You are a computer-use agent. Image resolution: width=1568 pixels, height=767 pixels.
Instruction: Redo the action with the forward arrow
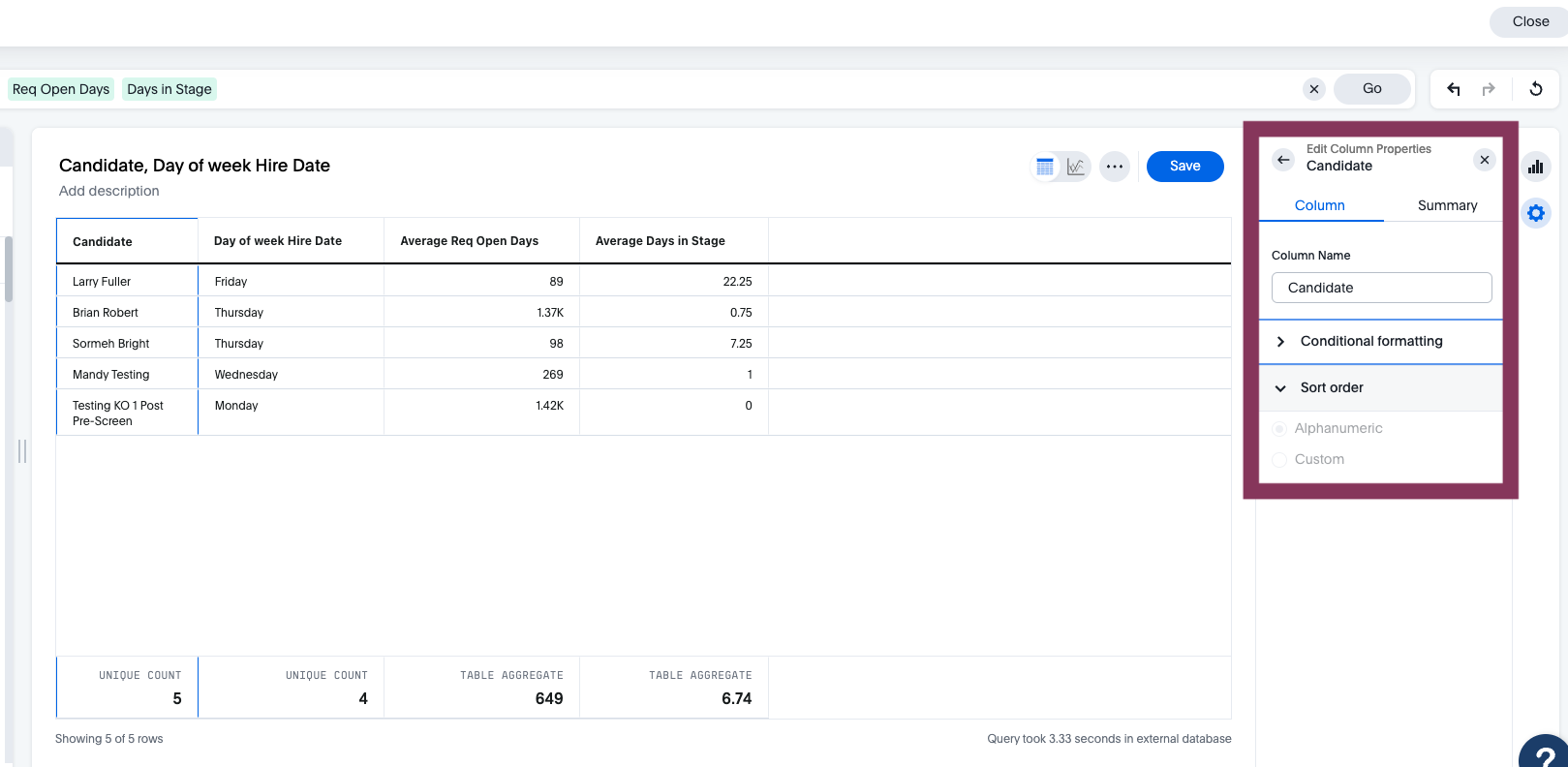1489,89
